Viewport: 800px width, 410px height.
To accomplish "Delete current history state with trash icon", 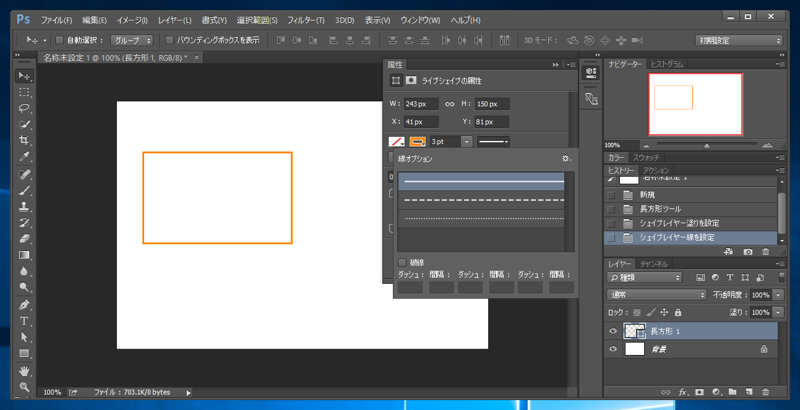I will [x=765, y=252].
